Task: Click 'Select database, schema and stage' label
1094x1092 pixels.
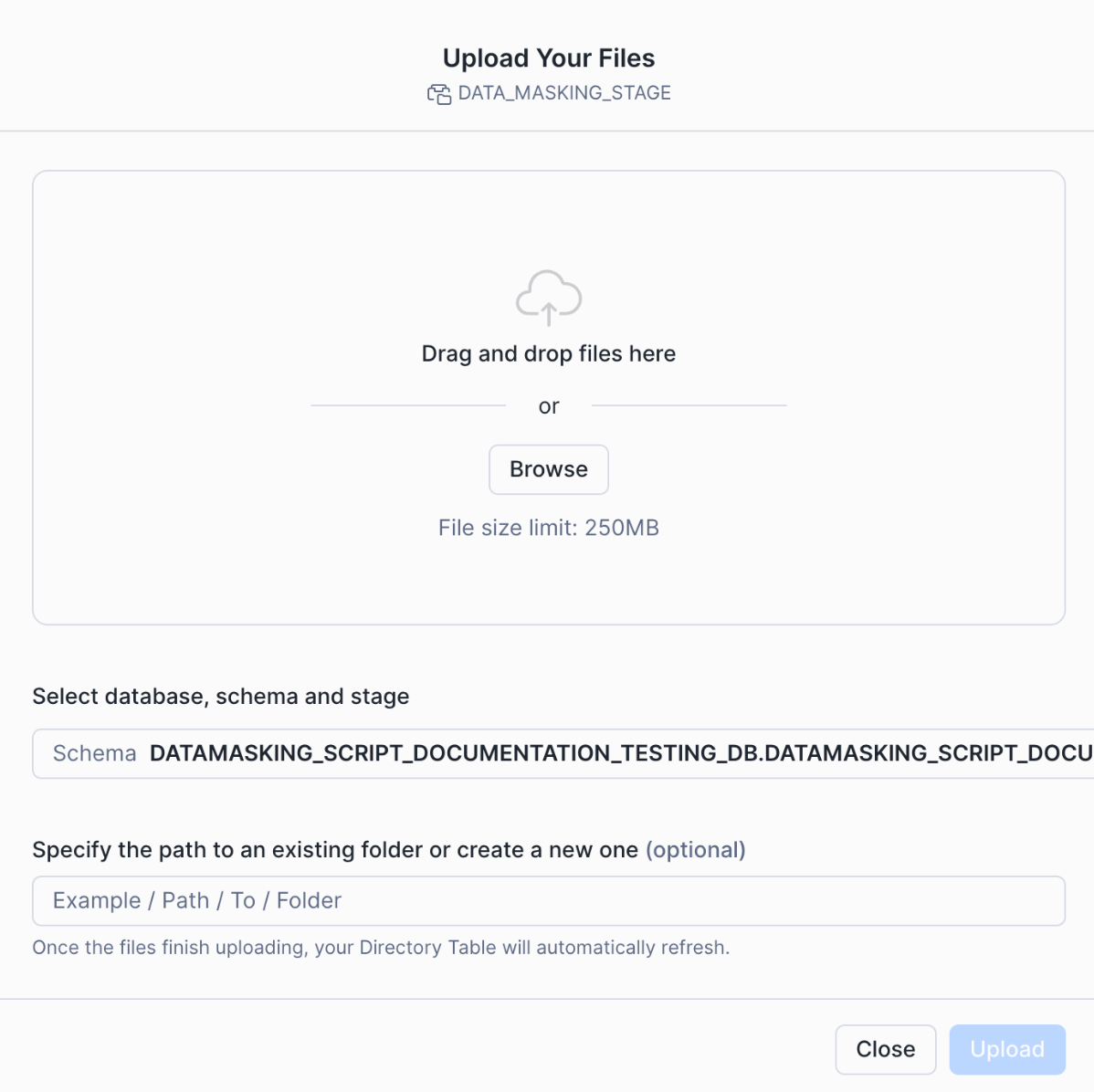Action: (221, 697)
